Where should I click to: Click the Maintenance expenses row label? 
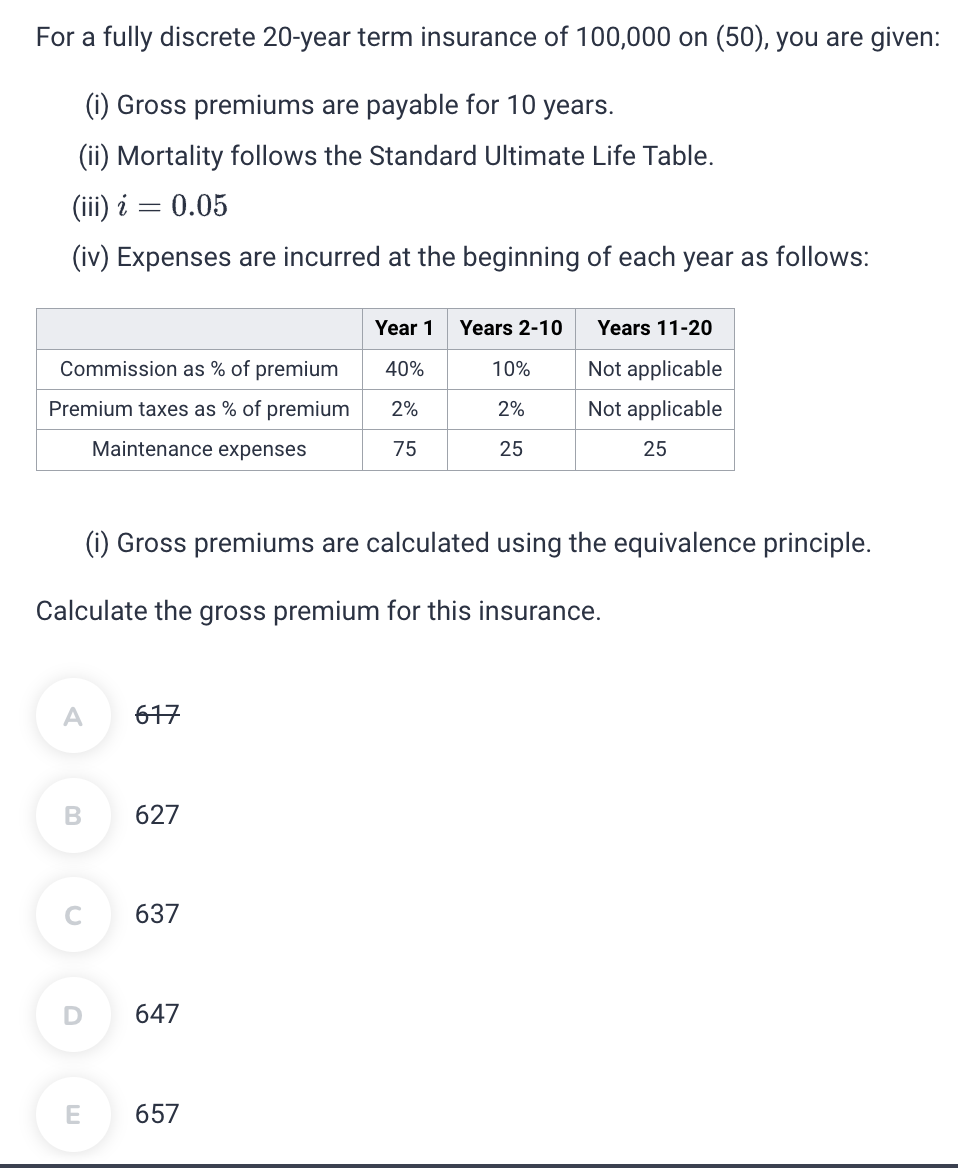[x=198, y=449]
